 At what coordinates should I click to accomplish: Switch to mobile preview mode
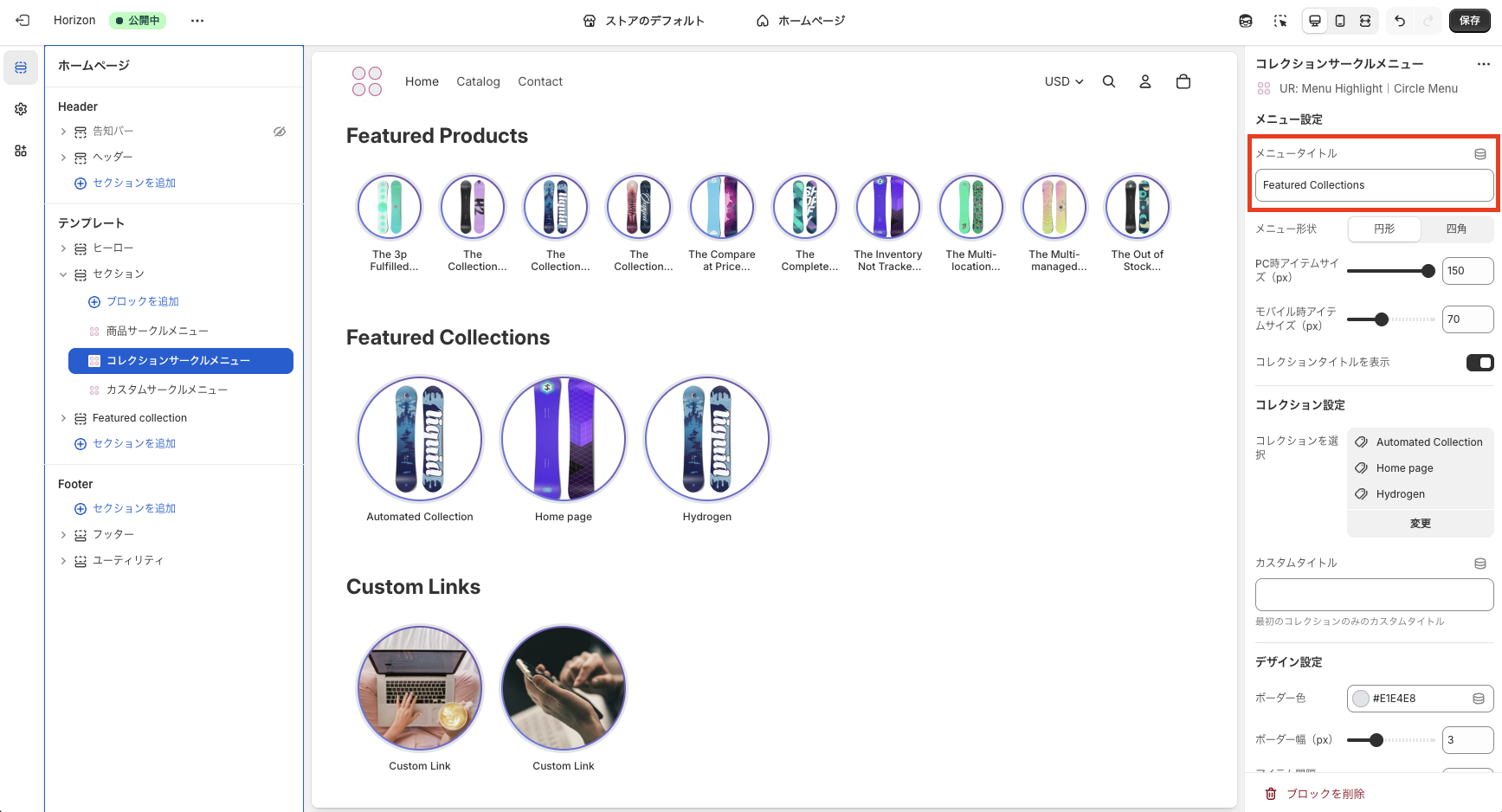1340,20
